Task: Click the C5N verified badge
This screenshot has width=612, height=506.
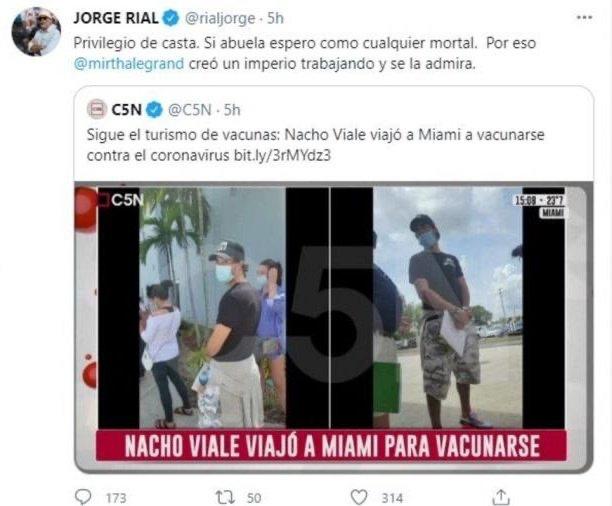Action: [x=154, y=110]
